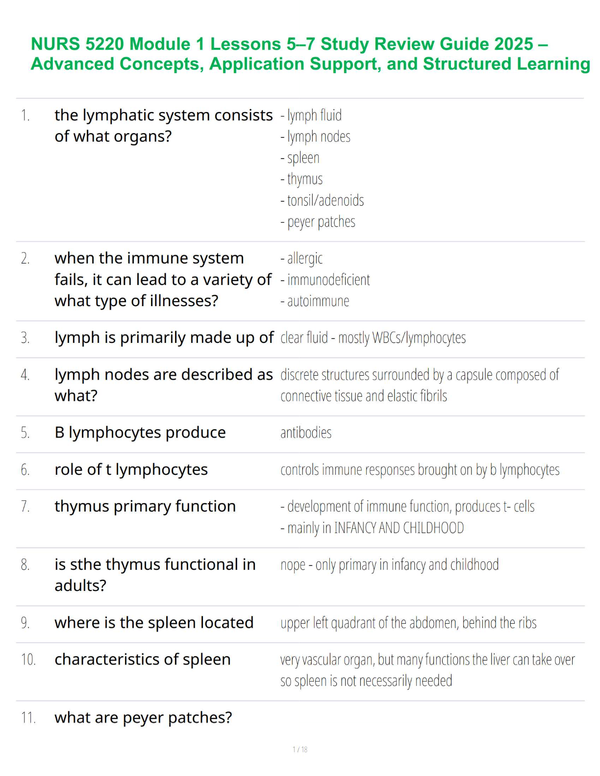Select the 'what are peyer patches?' question

[143, 717]
